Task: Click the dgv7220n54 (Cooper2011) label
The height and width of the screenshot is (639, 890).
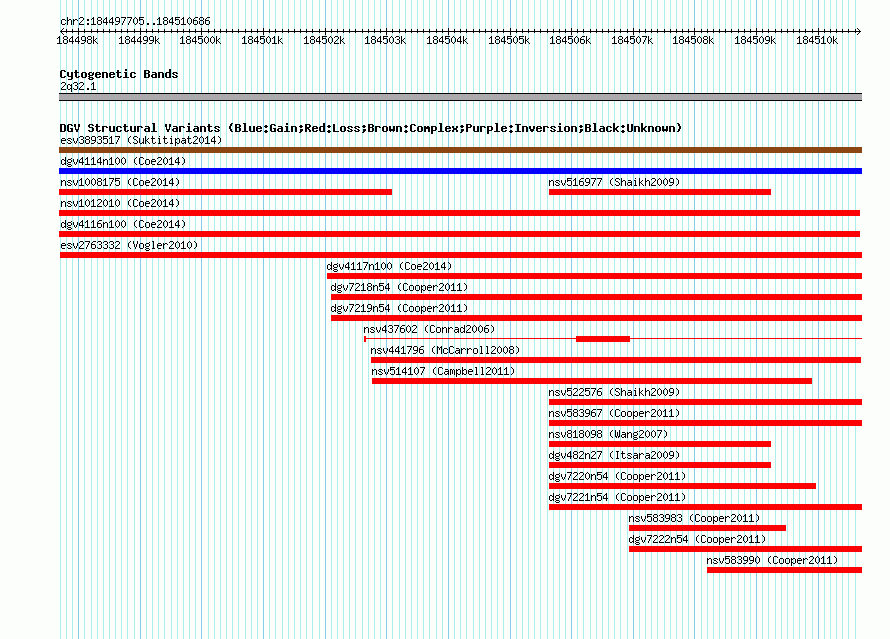Action: [617, 476]
